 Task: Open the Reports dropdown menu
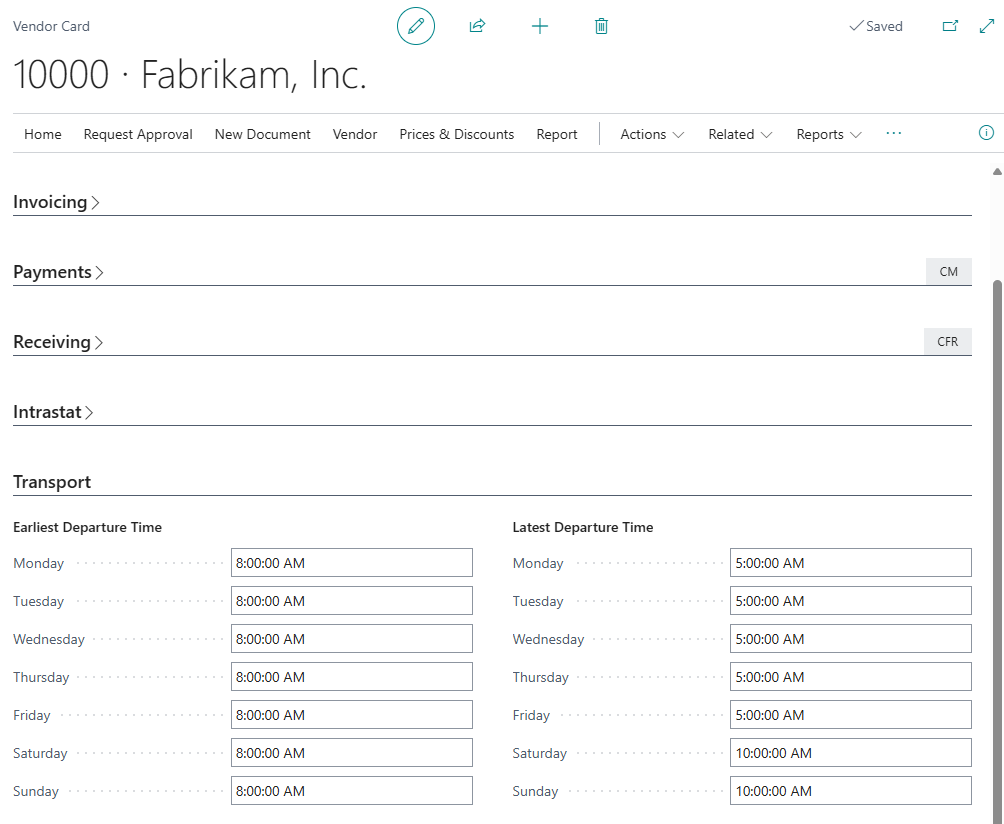coord(828,134)
